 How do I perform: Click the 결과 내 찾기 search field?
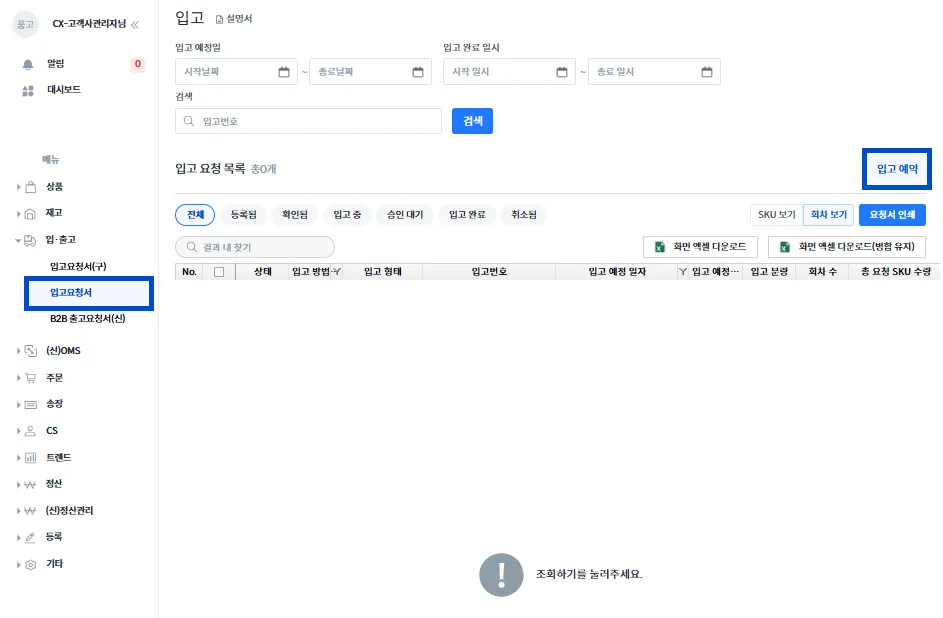tap(255, 247)
